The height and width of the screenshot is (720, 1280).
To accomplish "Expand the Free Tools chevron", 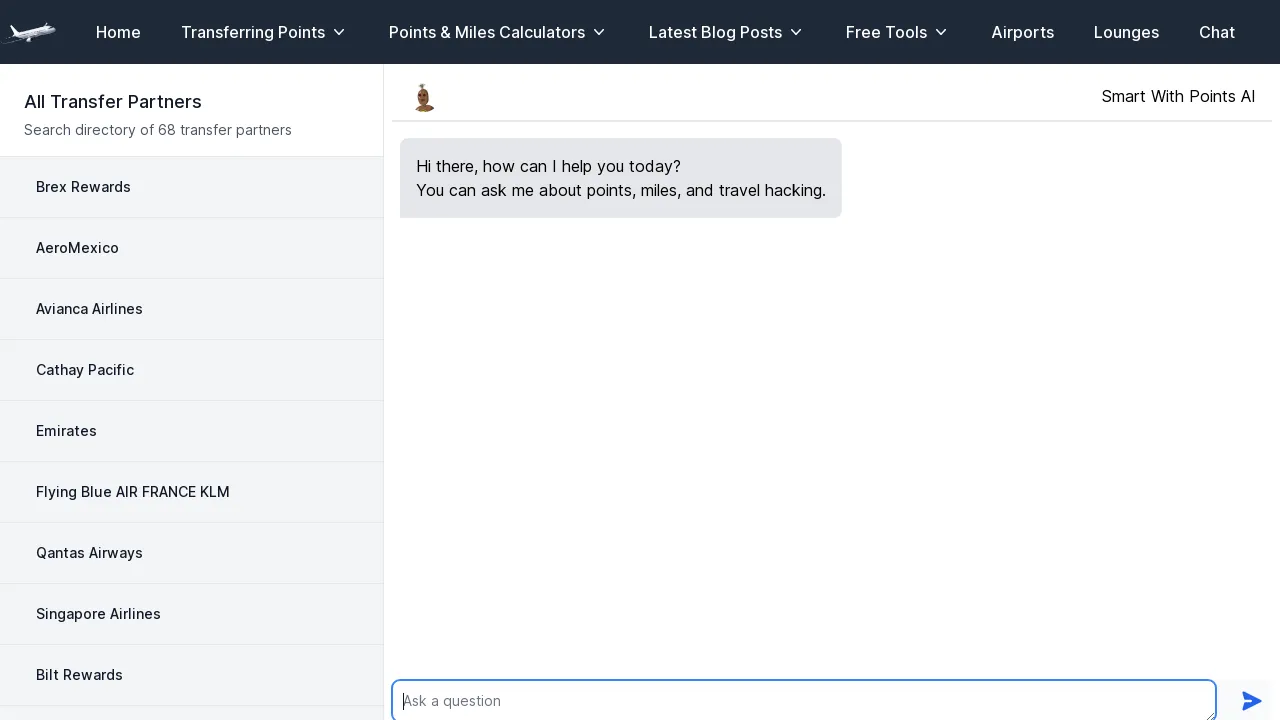I will (x=941, y=32).
